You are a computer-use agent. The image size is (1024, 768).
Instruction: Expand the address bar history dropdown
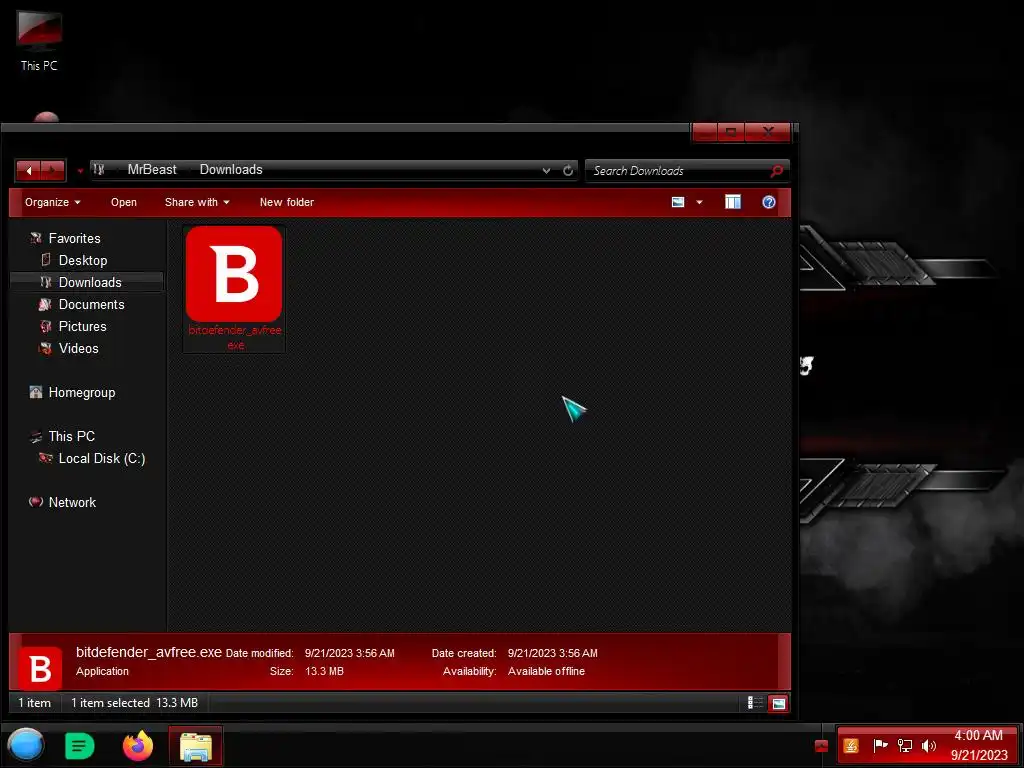coord(546,170)
